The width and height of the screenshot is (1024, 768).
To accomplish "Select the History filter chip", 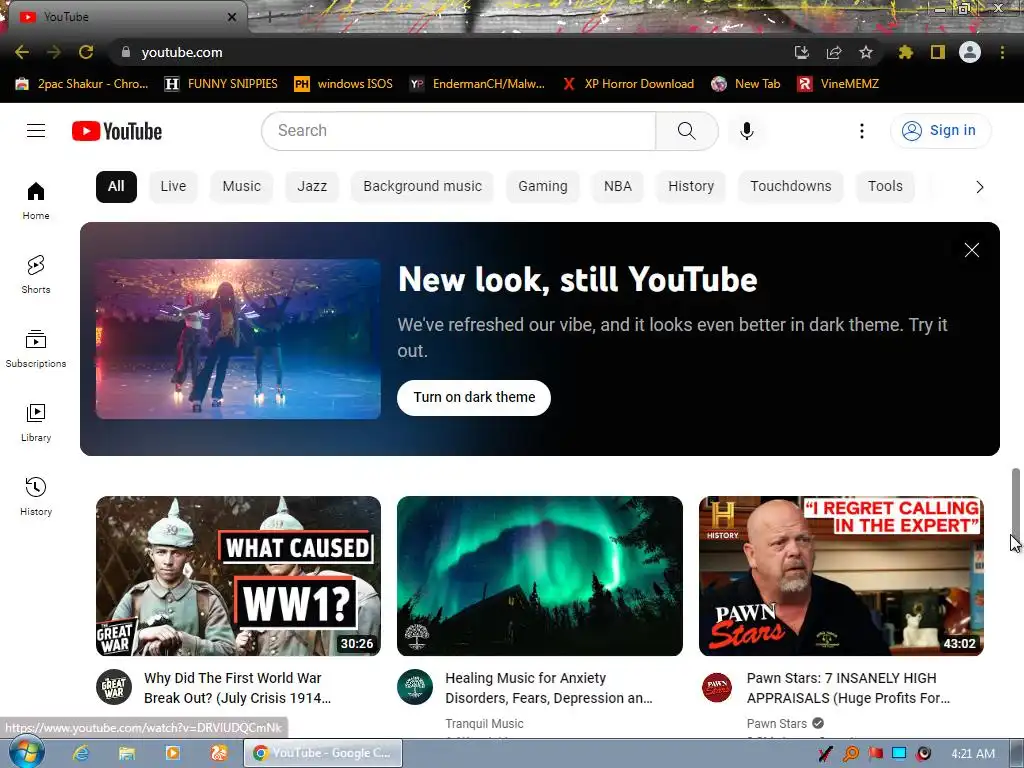I will click(691, 187).
